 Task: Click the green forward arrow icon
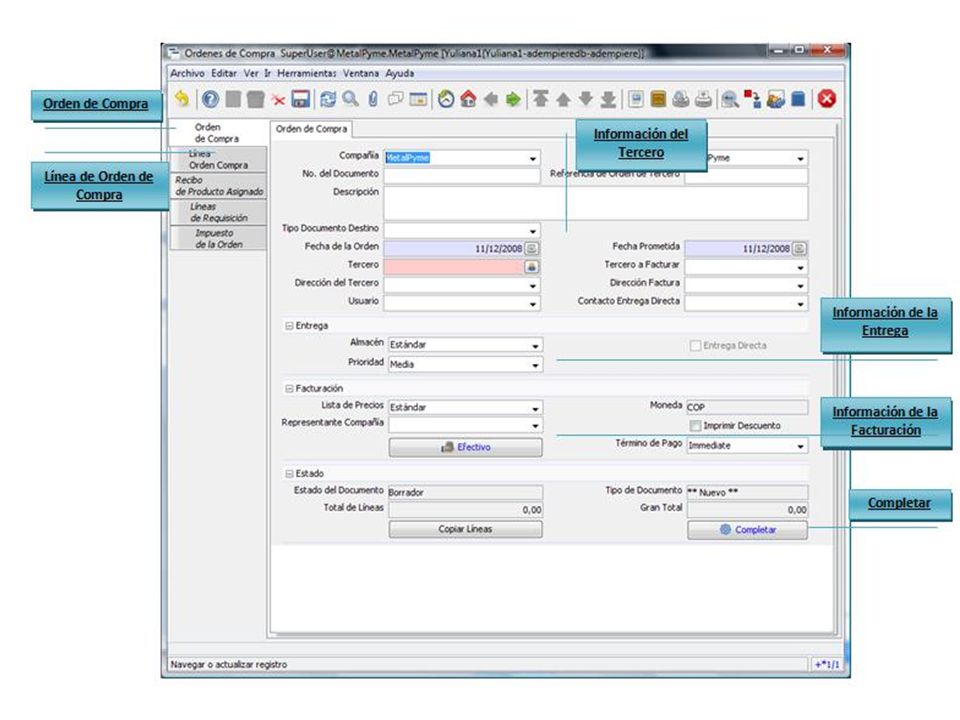pos(513,99)
